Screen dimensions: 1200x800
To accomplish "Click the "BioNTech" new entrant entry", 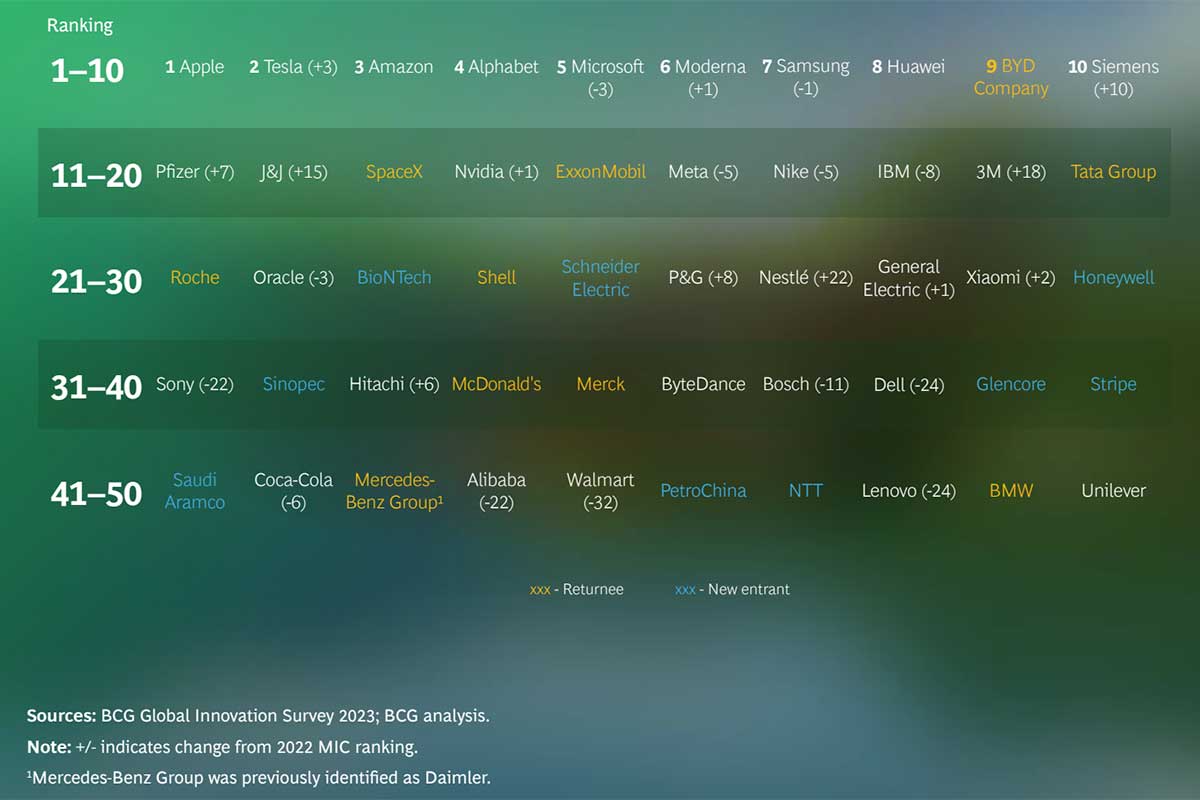I will tap(394, 278).
